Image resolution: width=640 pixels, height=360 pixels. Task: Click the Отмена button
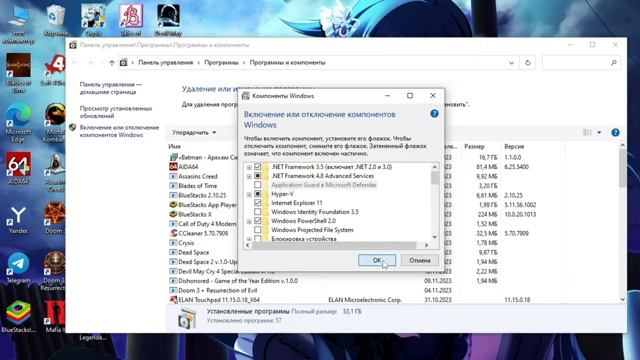(420, 260)
